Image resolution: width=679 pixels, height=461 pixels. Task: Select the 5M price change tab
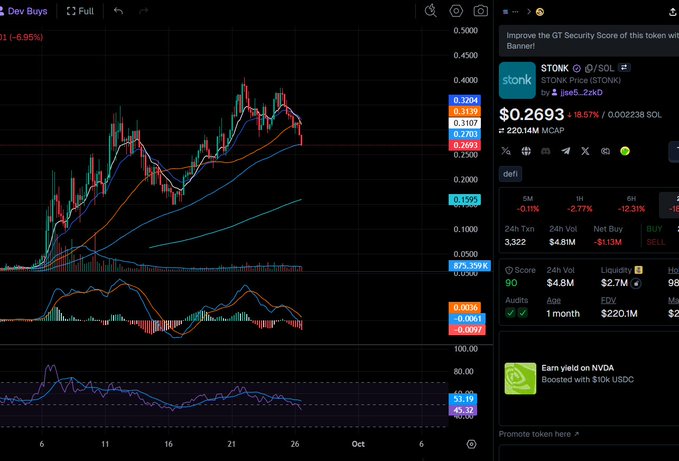pos(527,204)
